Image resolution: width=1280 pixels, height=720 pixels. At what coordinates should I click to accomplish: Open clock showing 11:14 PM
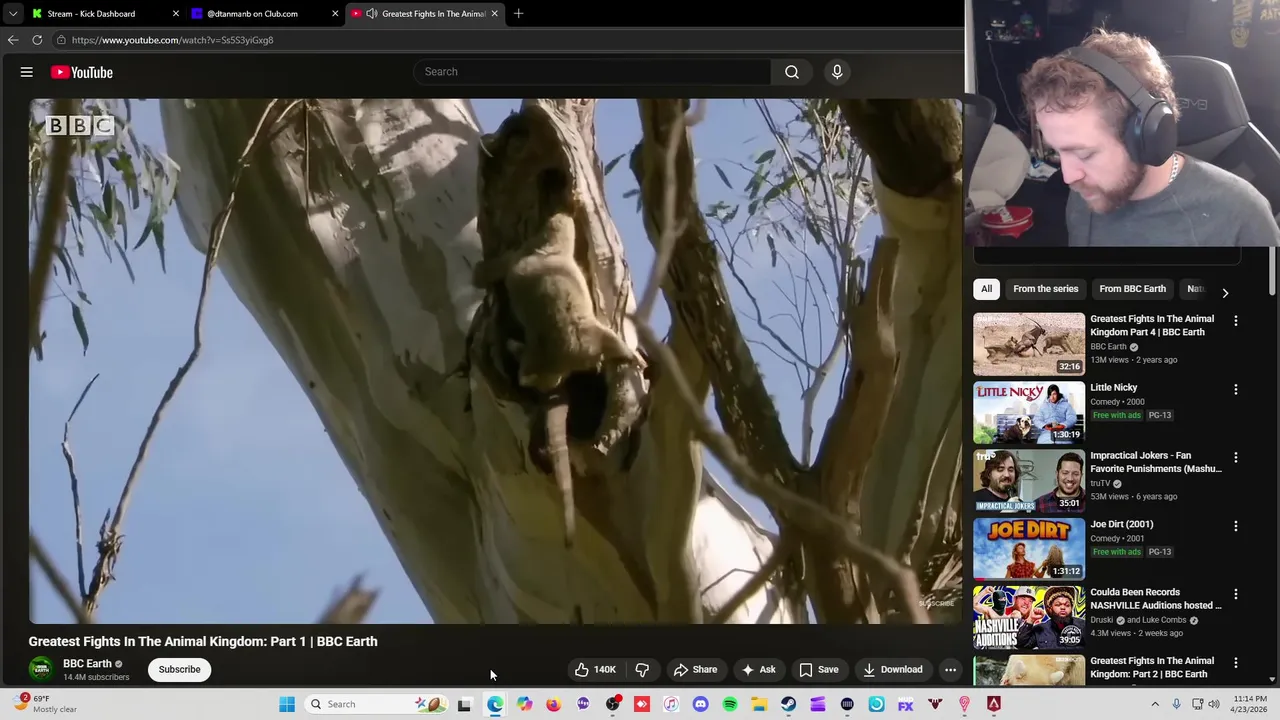[x=1250, y=704]
